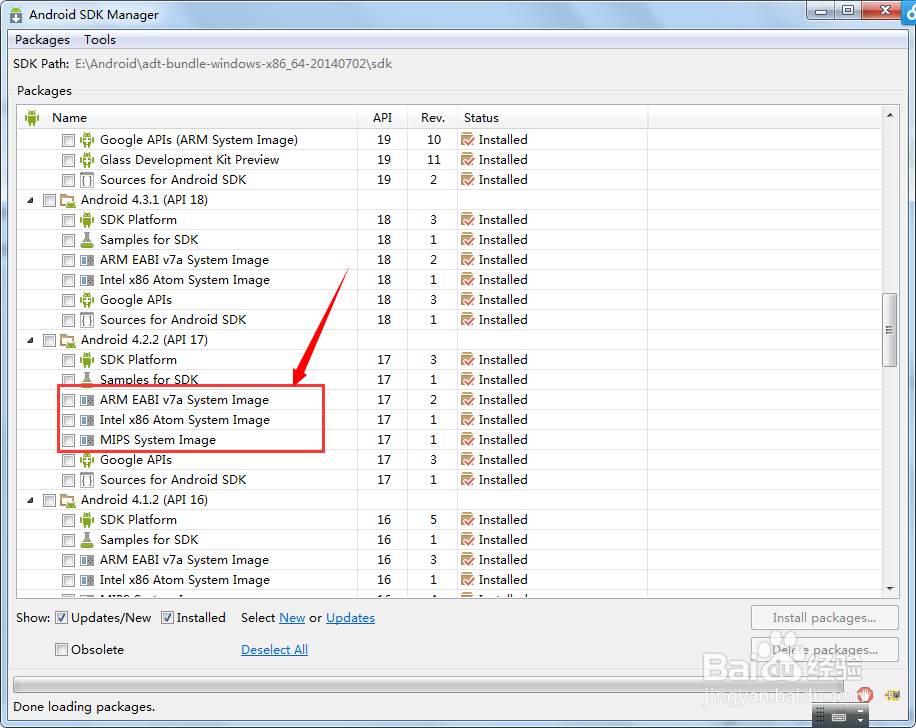Screen dimensions: 916x728
Task: Check the Intel x86 Atom API 17 checkbox
Action: [68, 420]
